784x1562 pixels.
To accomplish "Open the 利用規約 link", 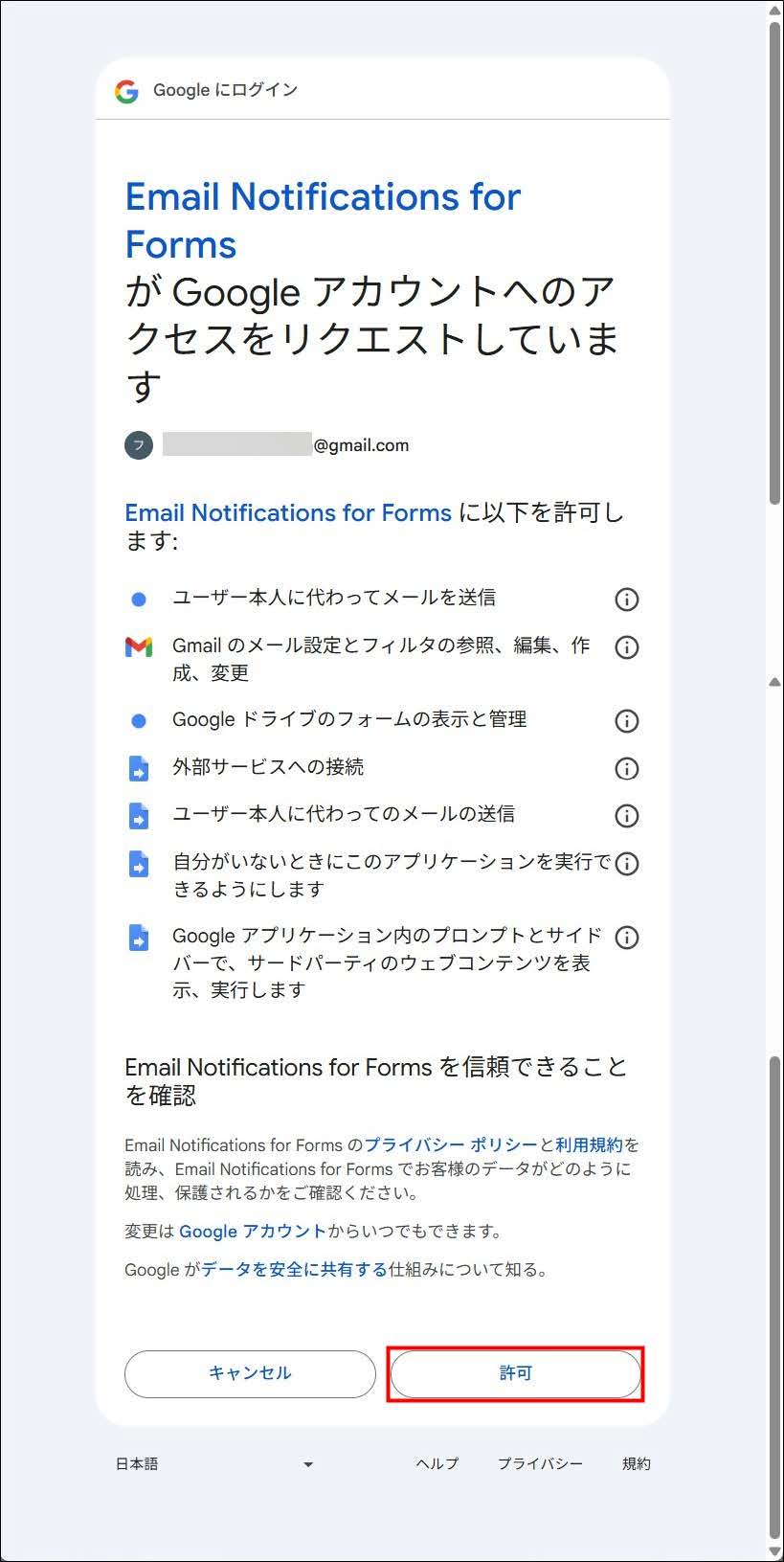I will (589, 1144).
